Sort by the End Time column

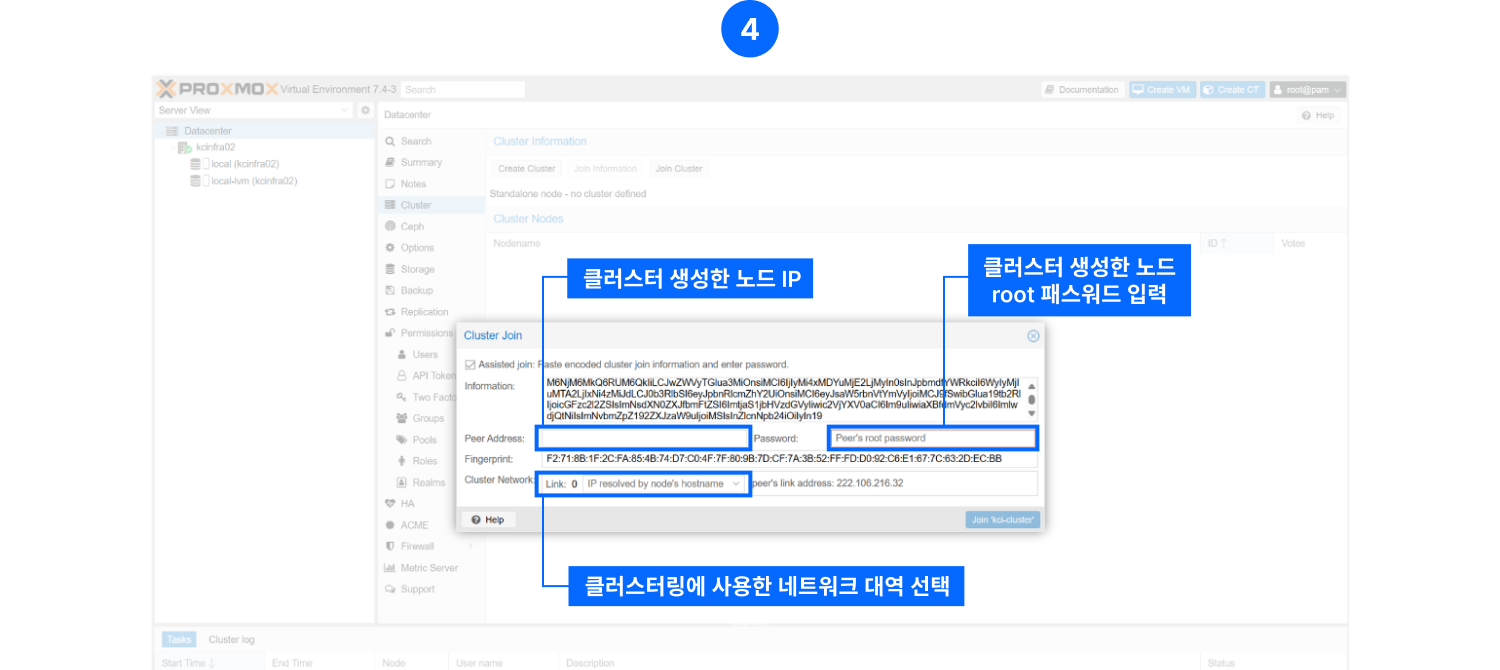click(x=292, y=663)
